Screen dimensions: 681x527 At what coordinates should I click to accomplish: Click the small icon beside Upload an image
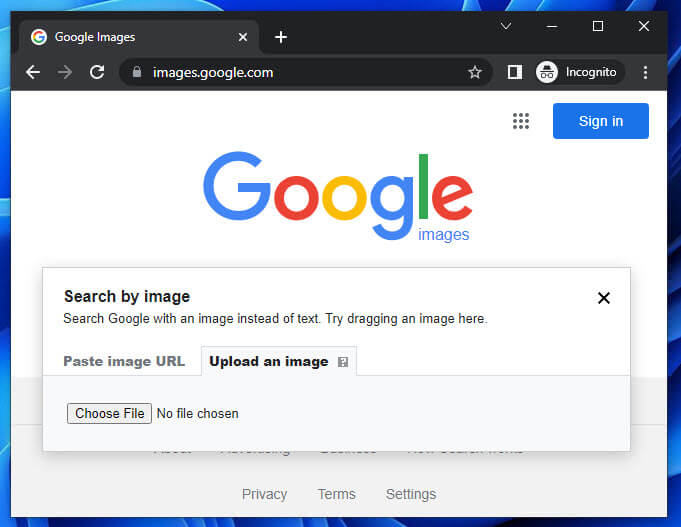pos(343,362)
